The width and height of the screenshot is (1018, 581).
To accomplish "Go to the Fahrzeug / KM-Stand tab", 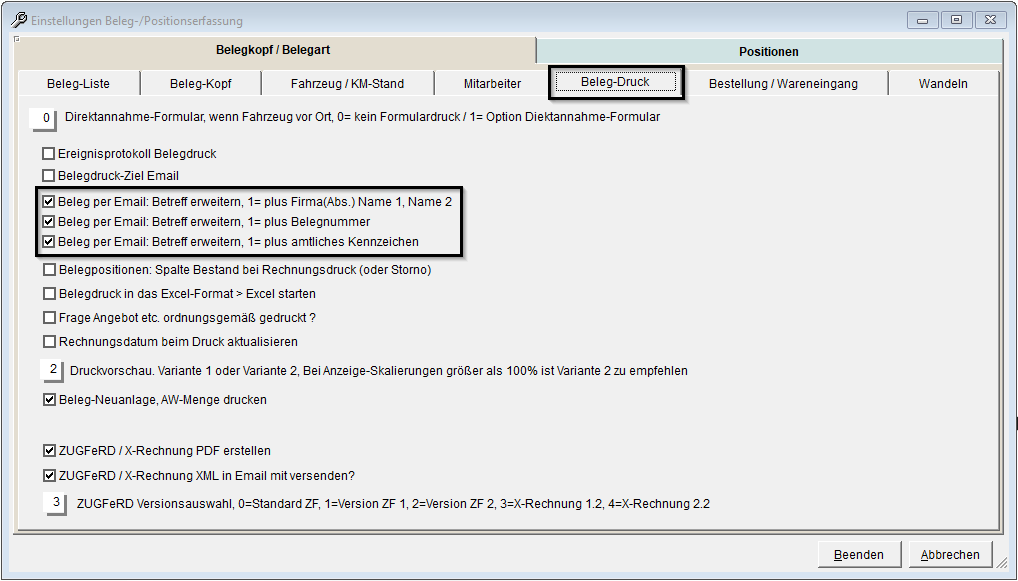I will tap(347, 84).
